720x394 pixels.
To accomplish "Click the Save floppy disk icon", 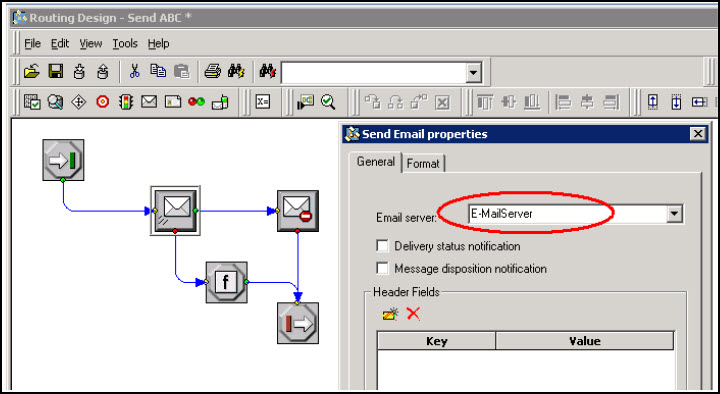I will click(56, 72).
